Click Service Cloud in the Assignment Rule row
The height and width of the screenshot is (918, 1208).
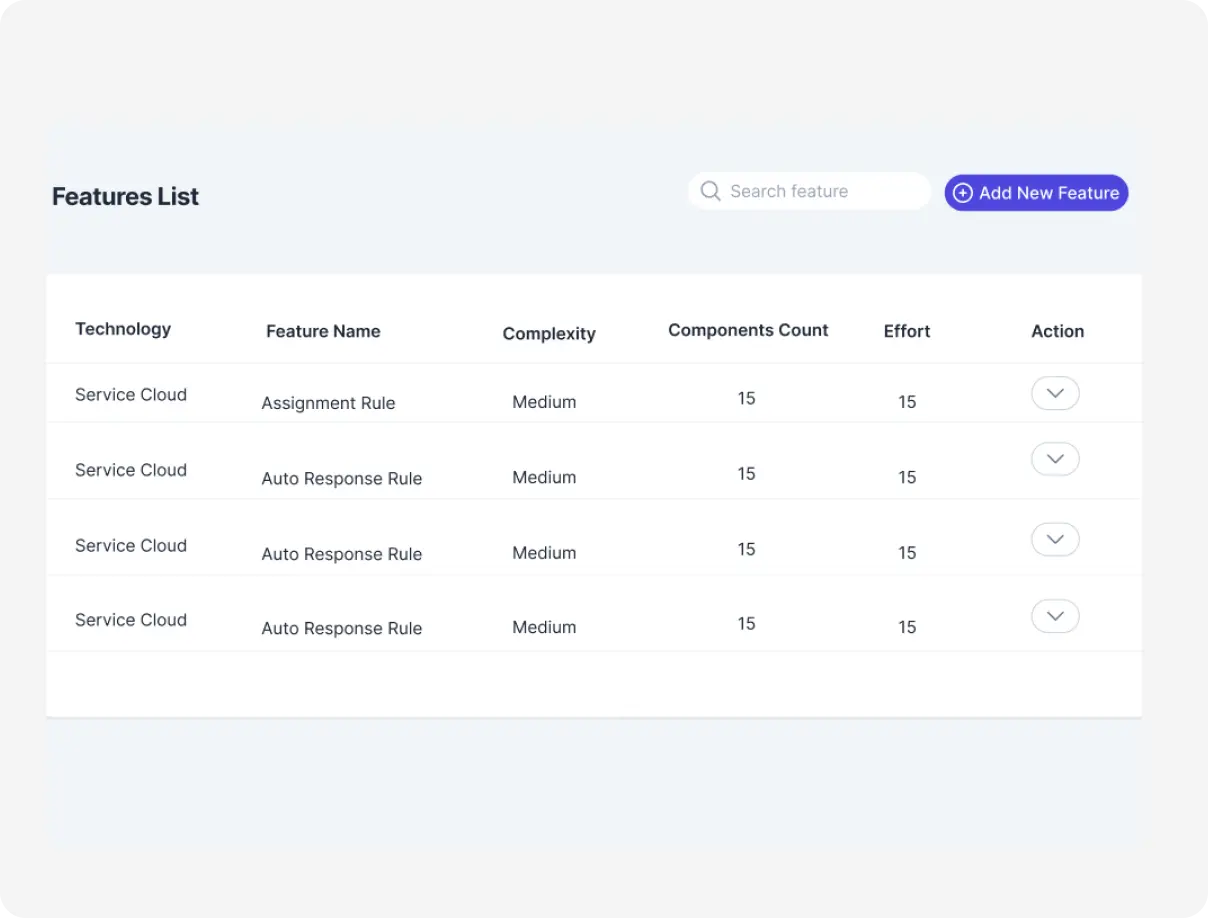(x=131, y=395)
